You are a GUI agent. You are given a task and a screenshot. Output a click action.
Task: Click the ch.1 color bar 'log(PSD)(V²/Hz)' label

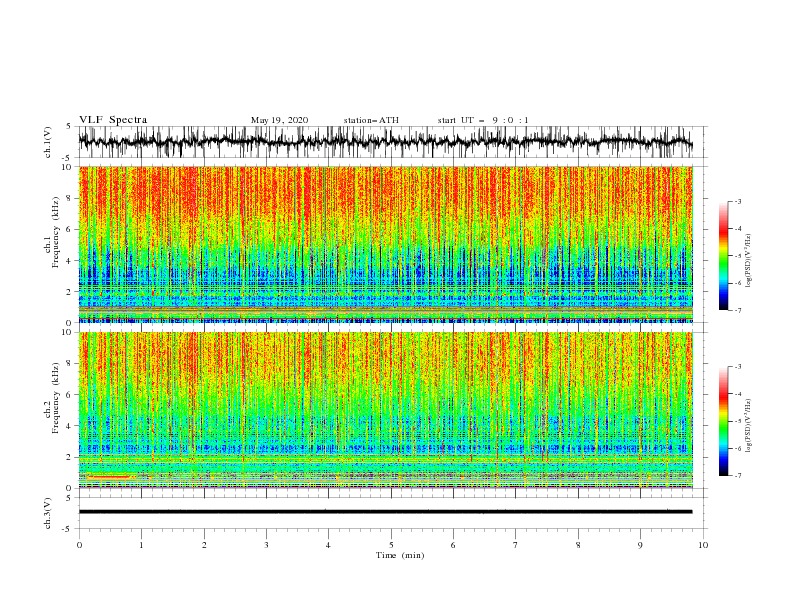point(748,261)
